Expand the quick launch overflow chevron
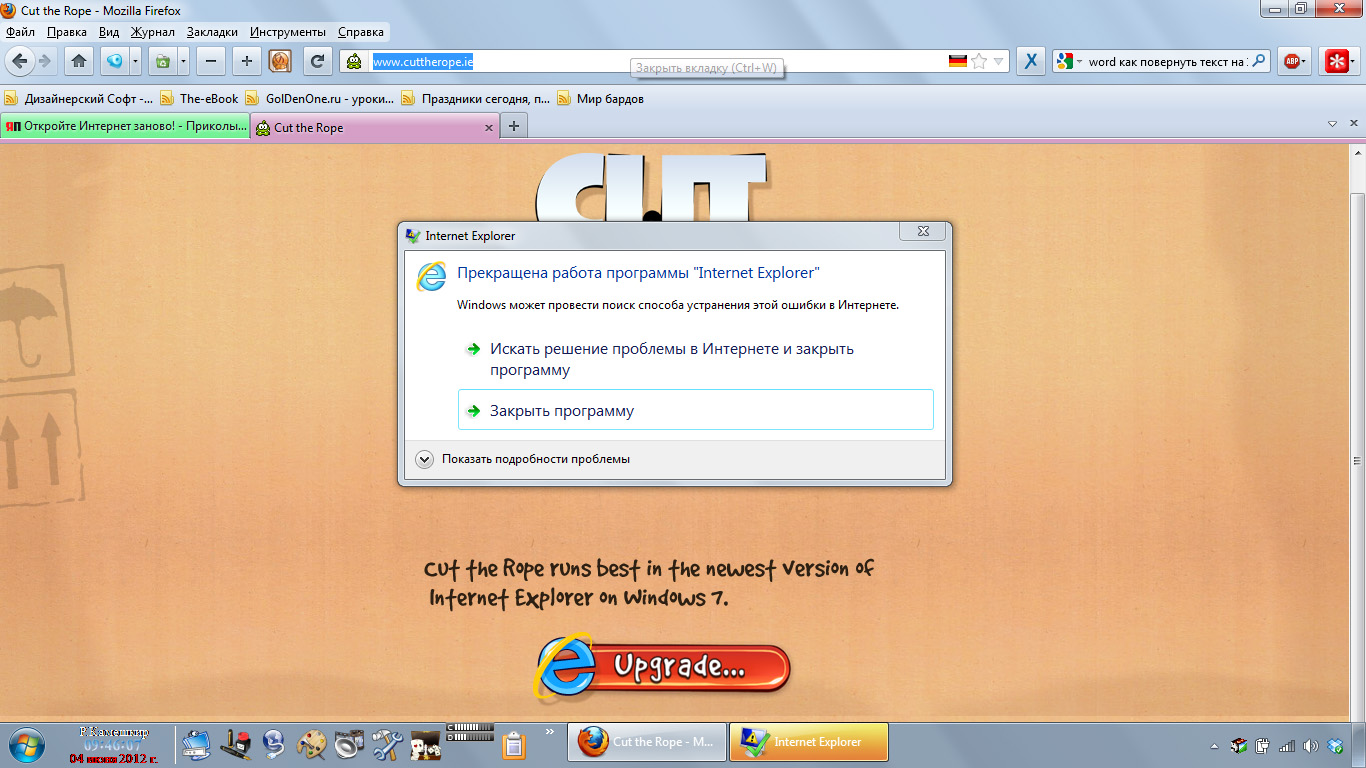The width and height of the screenshot is (1366, 768). [x=549, y=732]
